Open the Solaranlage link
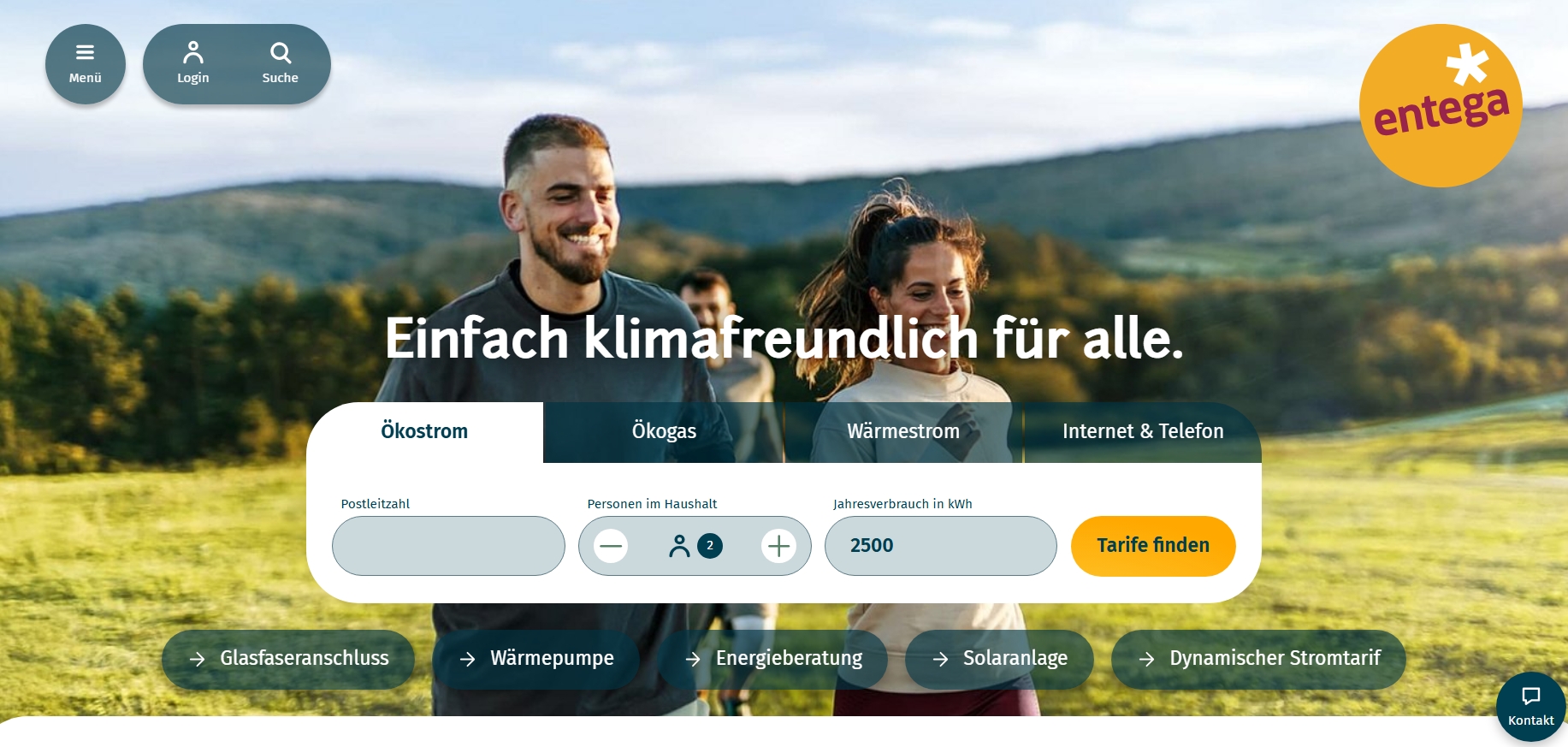Viewport: 1568px width, 747px height. pos(999,659)
